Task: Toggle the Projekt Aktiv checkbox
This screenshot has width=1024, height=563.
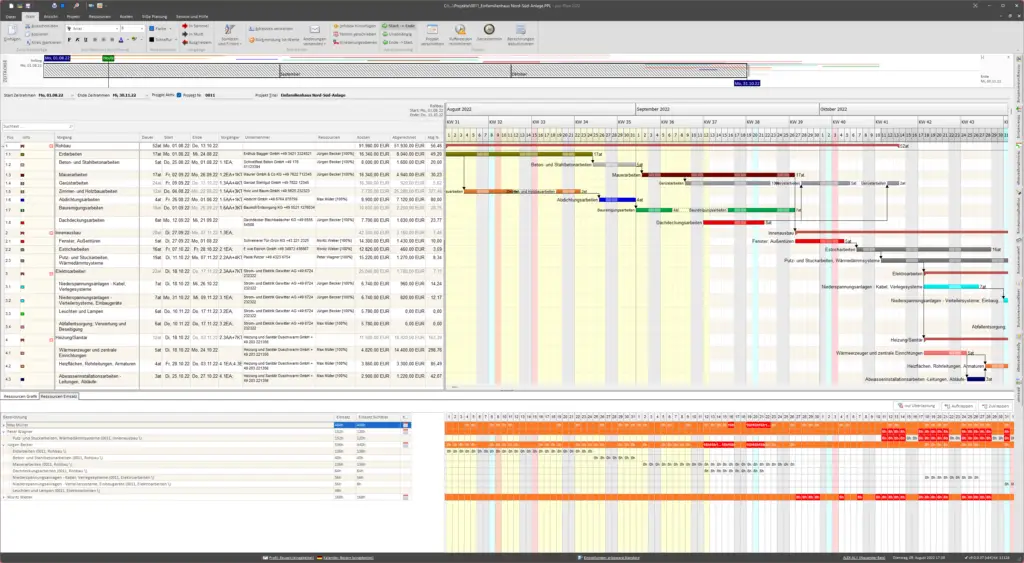Action: pyautogui.click(x=179, y=95)
